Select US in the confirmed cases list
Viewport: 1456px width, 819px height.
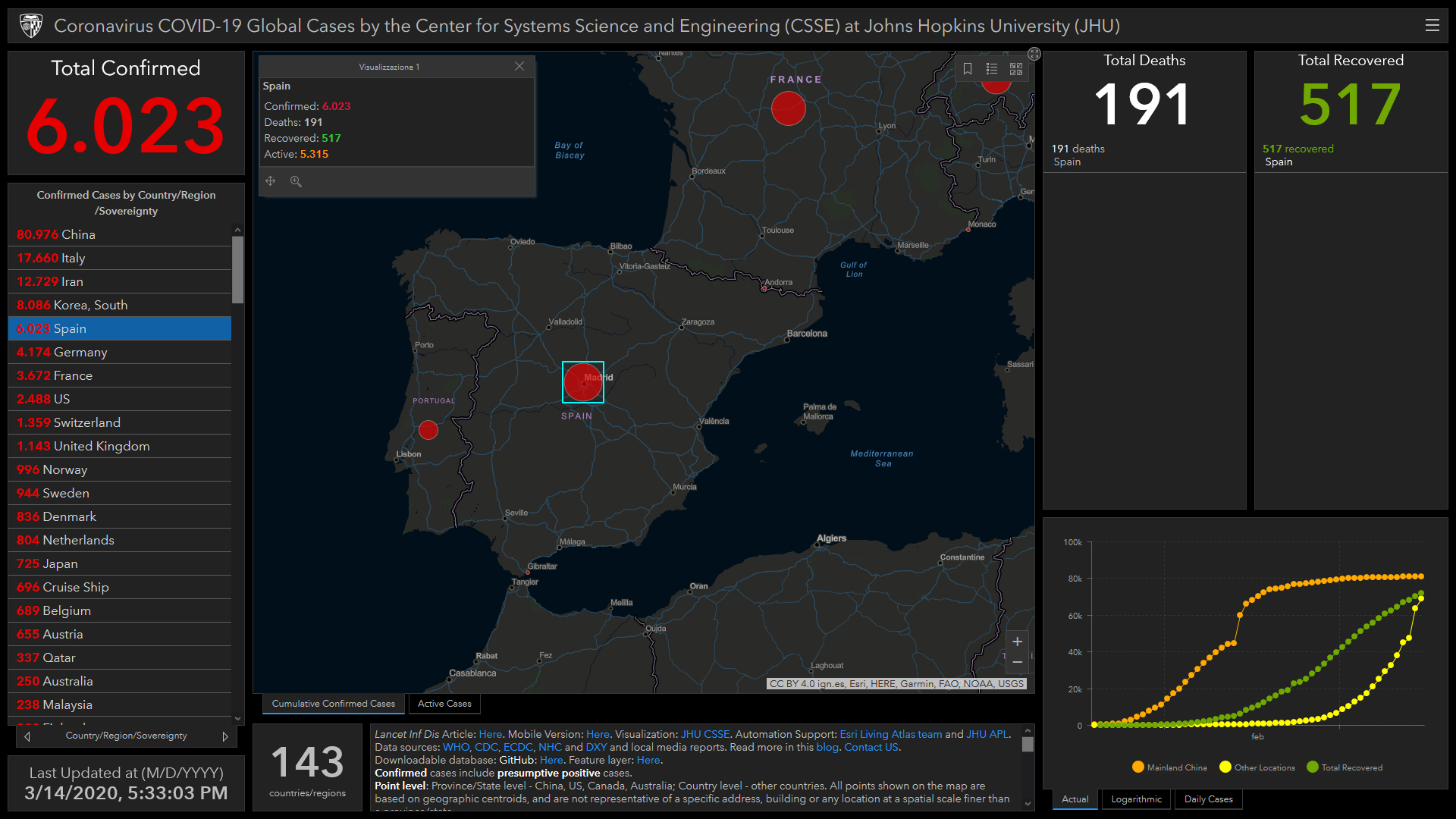(x=120, y=399)
